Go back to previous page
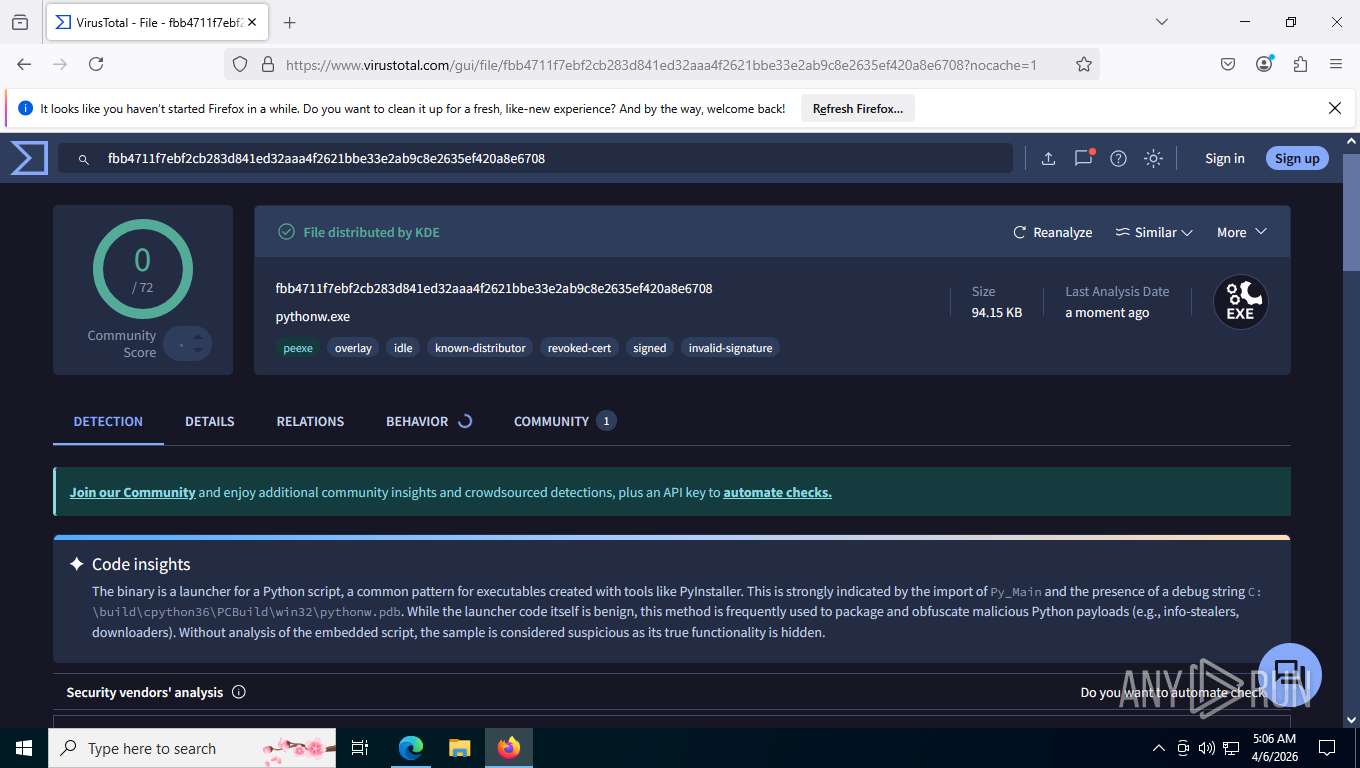 [x=24, y=64]
